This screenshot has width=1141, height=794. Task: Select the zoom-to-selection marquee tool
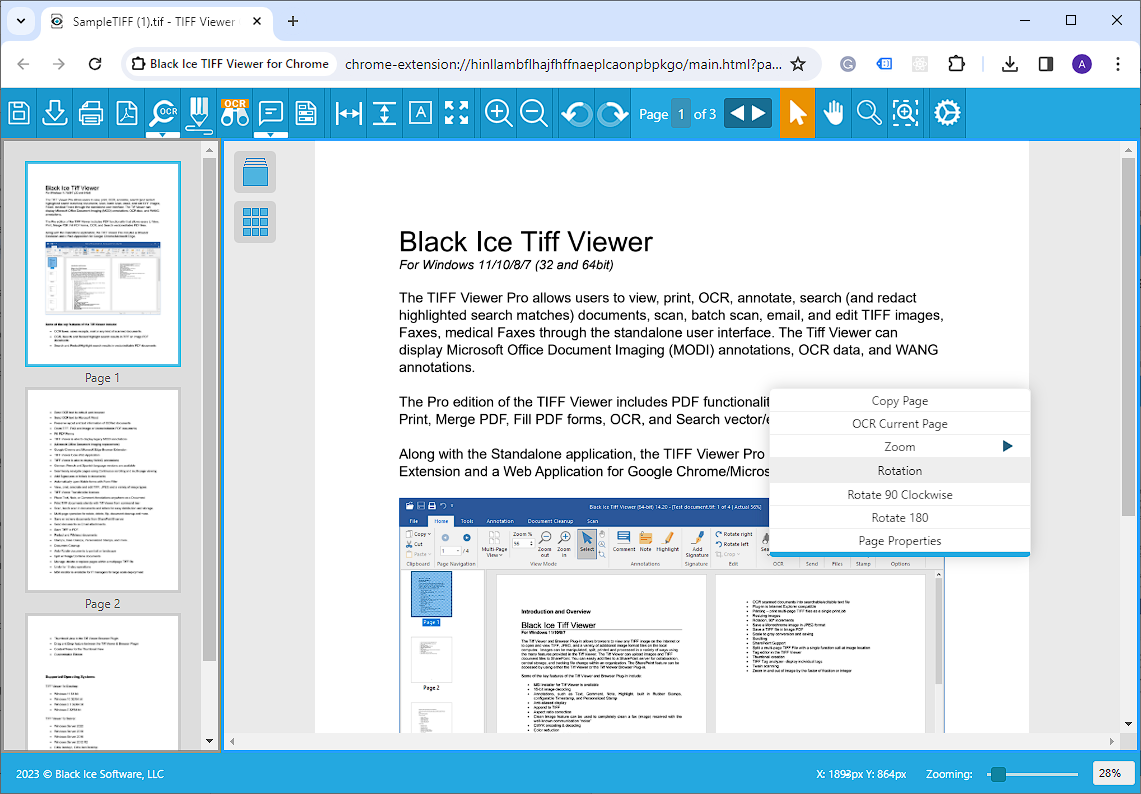tap(905, 113)
